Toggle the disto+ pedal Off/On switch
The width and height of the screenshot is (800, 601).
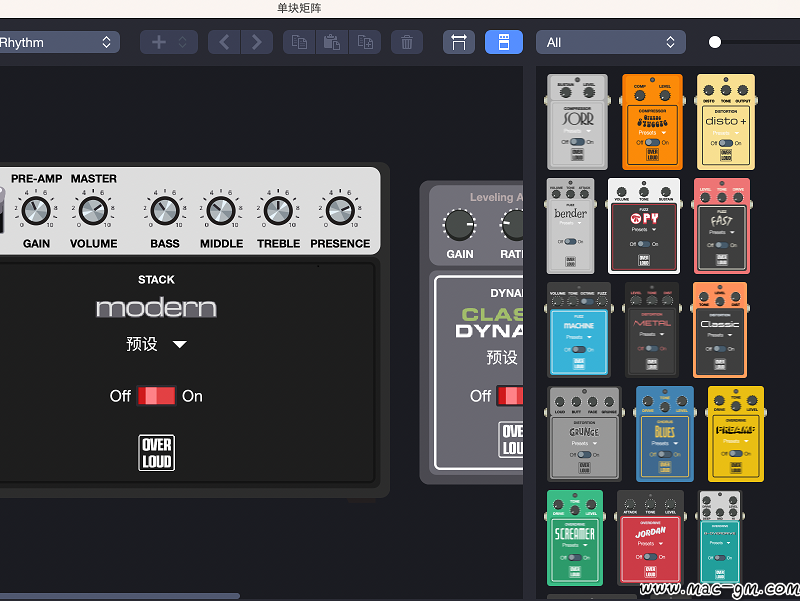pyautogui.click(x=726, y=143)
